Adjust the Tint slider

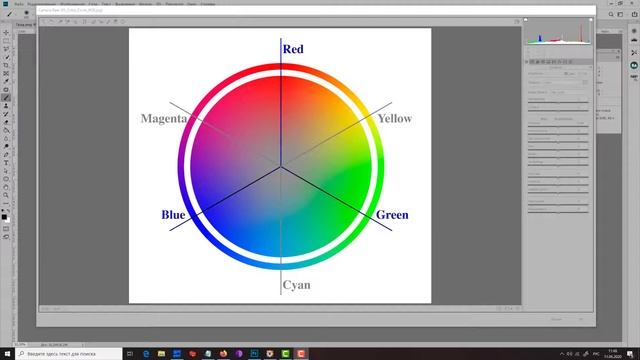click(558, 110)
